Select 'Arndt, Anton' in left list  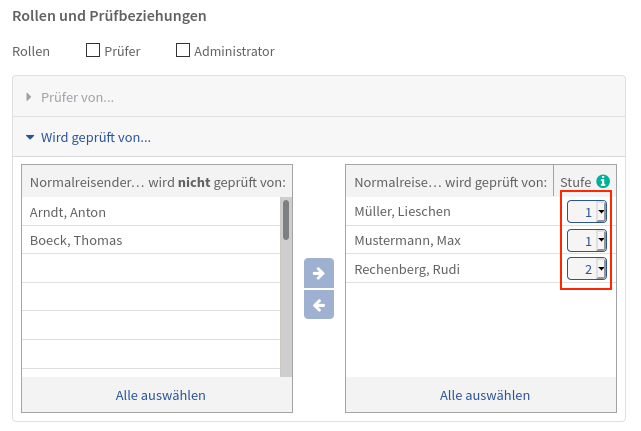tap(151, 212)
